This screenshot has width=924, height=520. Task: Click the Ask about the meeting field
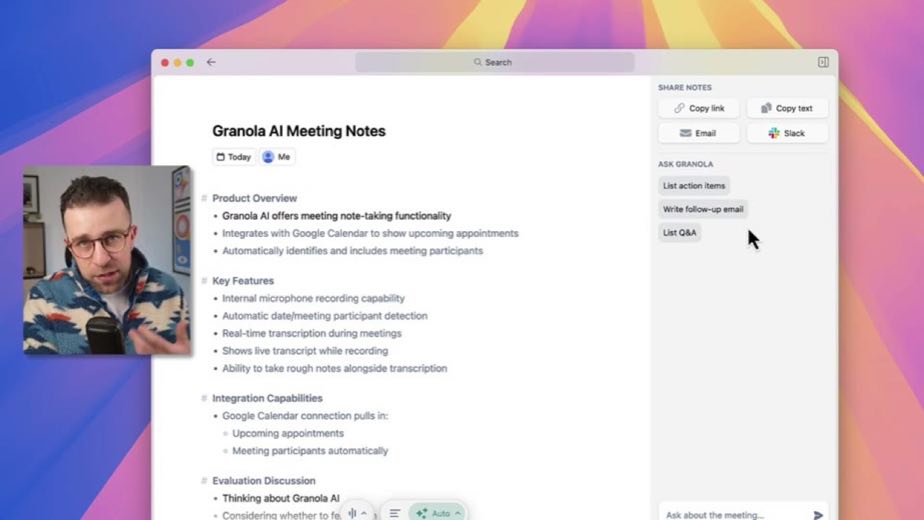[734, 514]
